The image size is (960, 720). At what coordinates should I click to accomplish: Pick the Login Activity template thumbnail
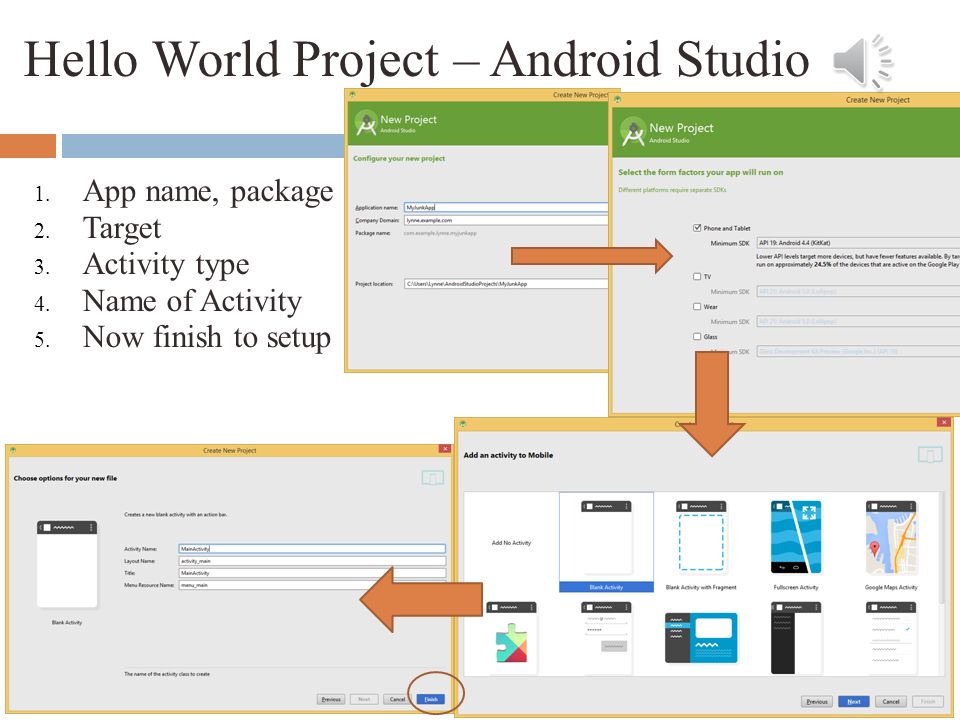click(606, 639)
